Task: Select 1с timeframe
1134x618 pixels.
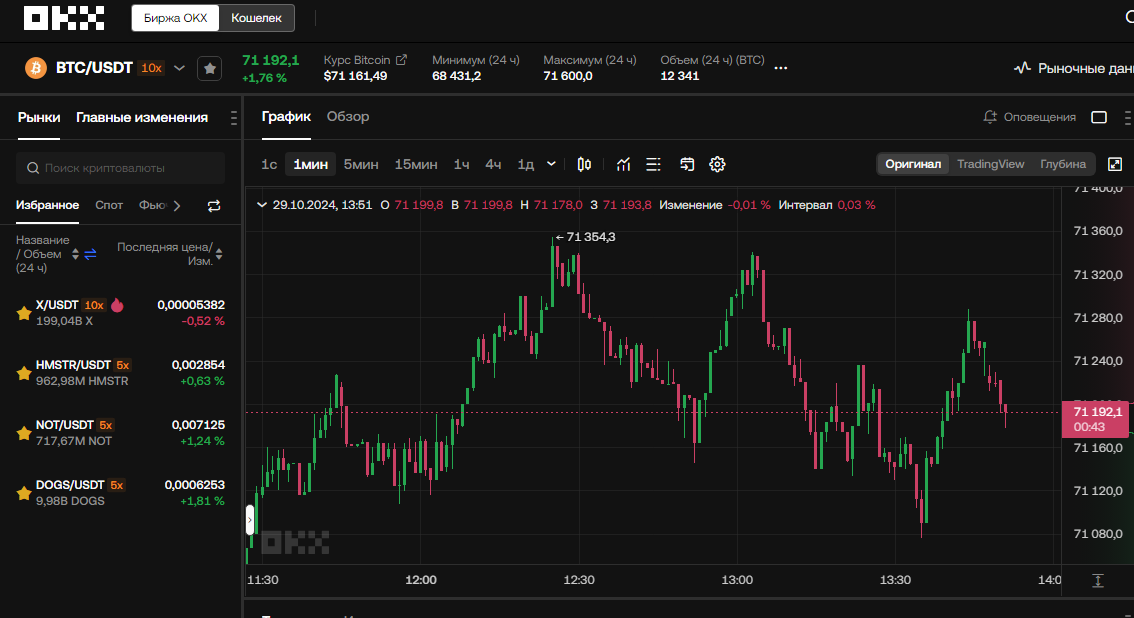Action: (269, 165)
